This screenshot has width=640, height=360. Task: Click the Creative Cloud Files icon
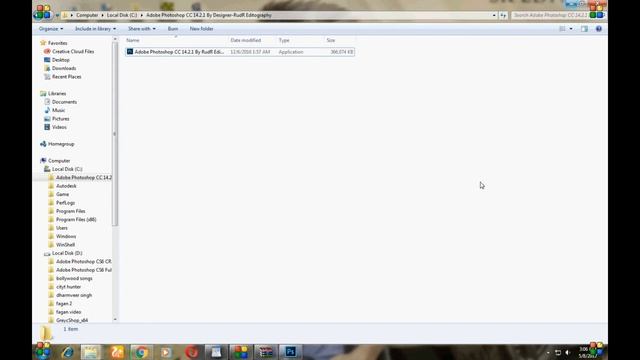pos(47,51)
